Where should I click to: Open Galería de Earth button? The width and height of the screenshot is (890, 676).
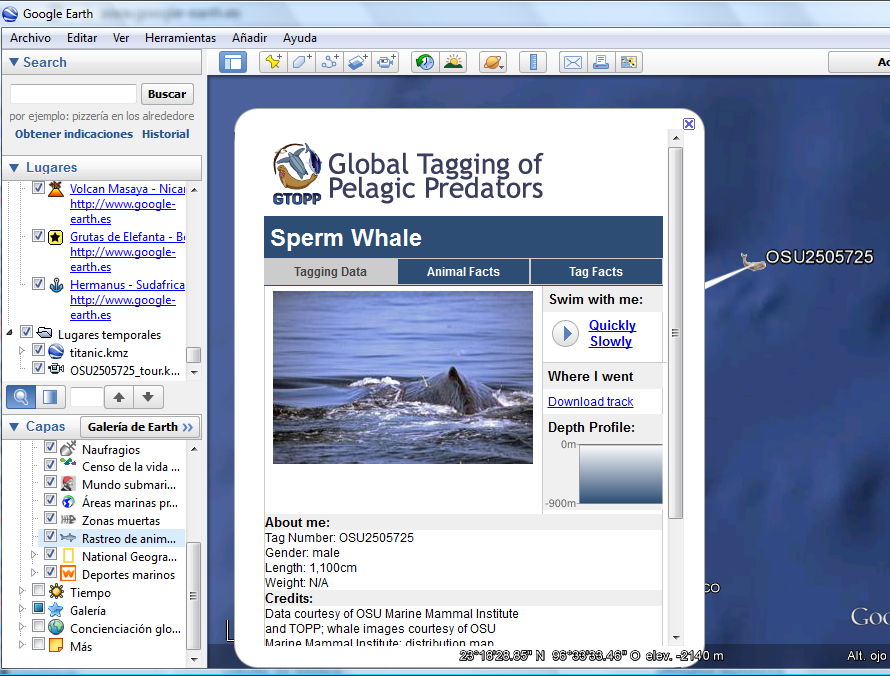[140, 427]
